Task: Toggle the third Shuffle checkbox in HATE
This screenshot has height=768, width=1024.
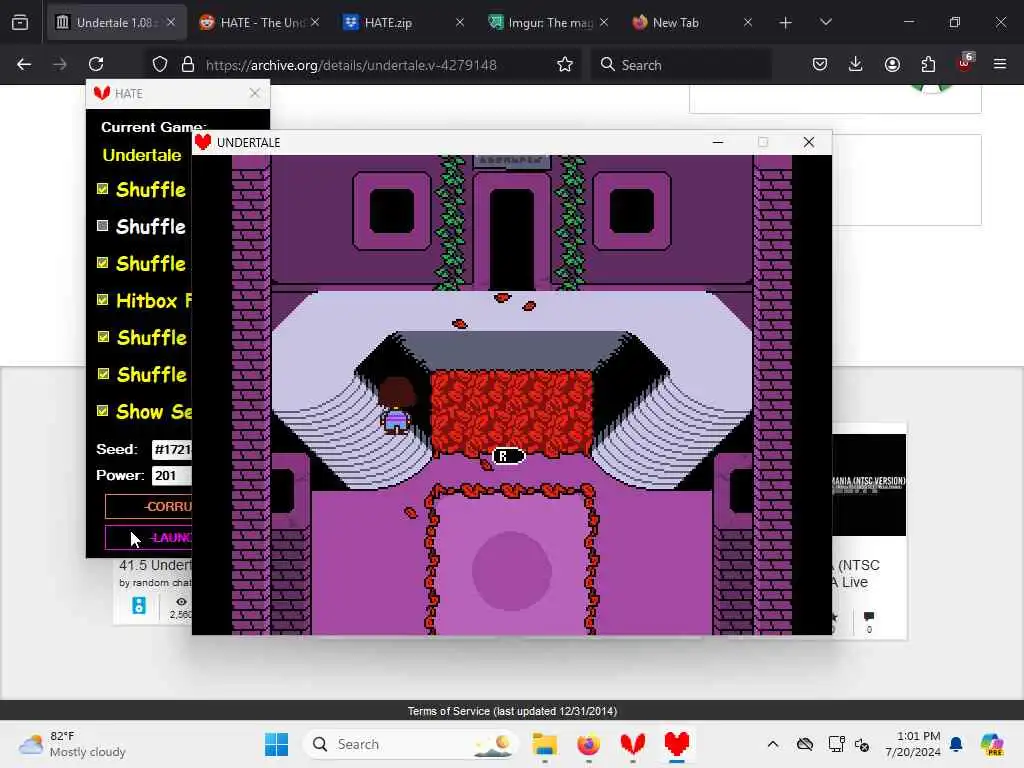Action: click(x=103, y=263)
